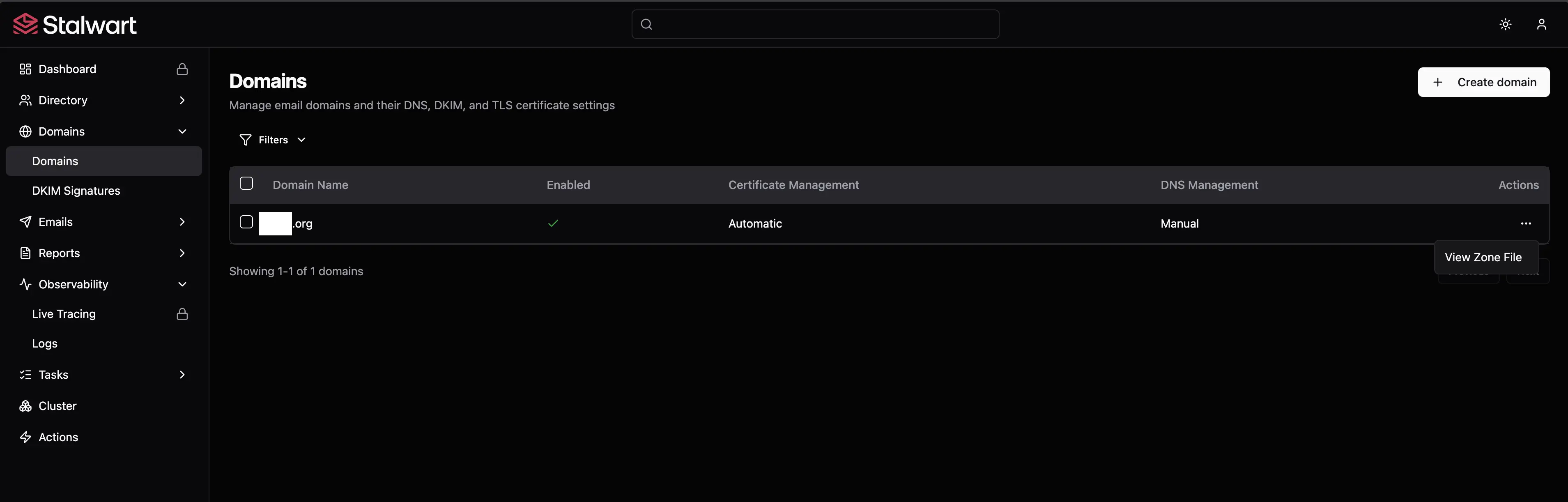The image size is (1568, 502).
Task: Click the Actions column header
Action: tap(1518, 185)
